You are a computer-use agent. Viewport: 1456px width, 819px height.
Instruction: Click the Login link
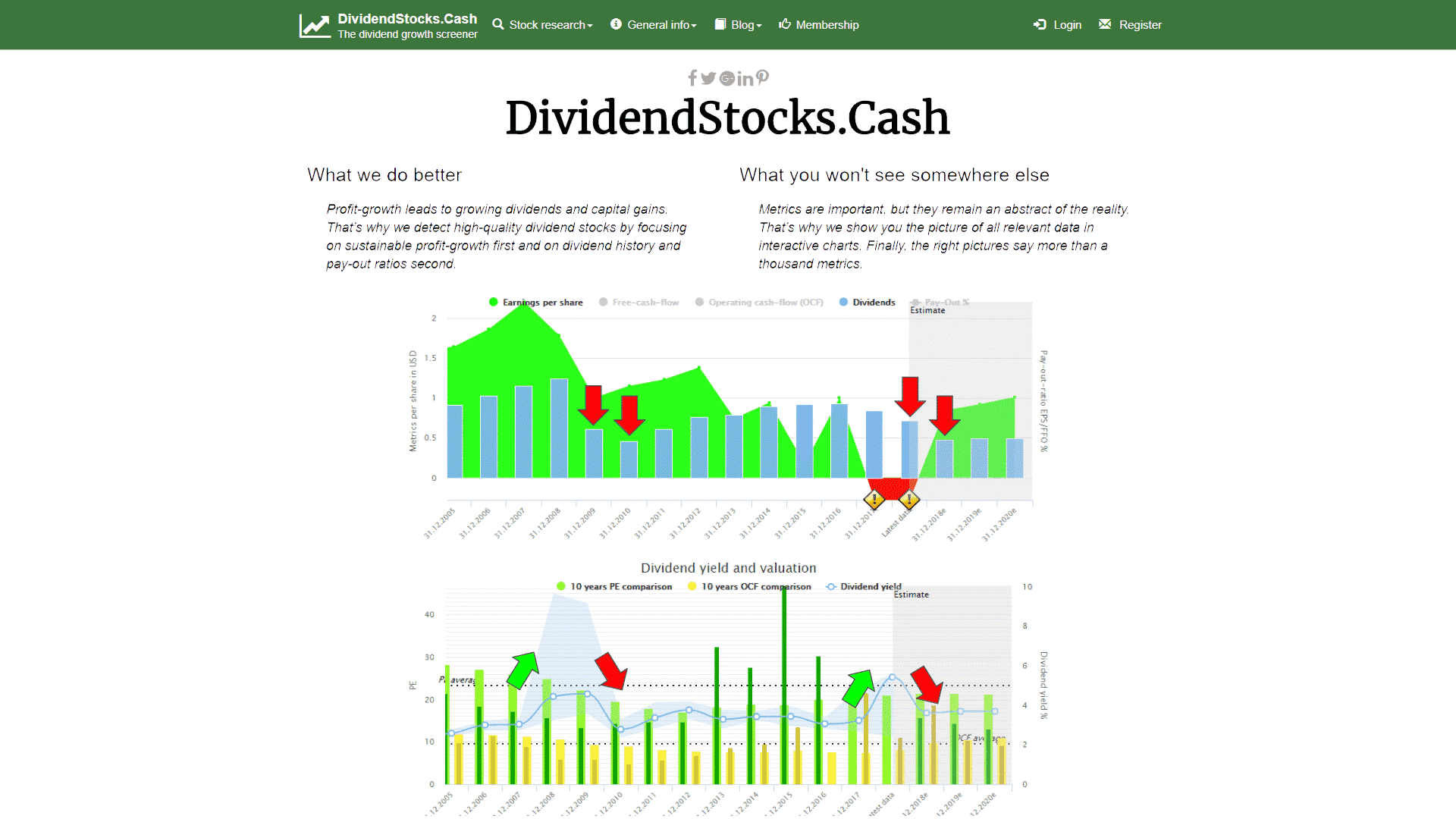pyautogui.click(x=1057, y=24)
